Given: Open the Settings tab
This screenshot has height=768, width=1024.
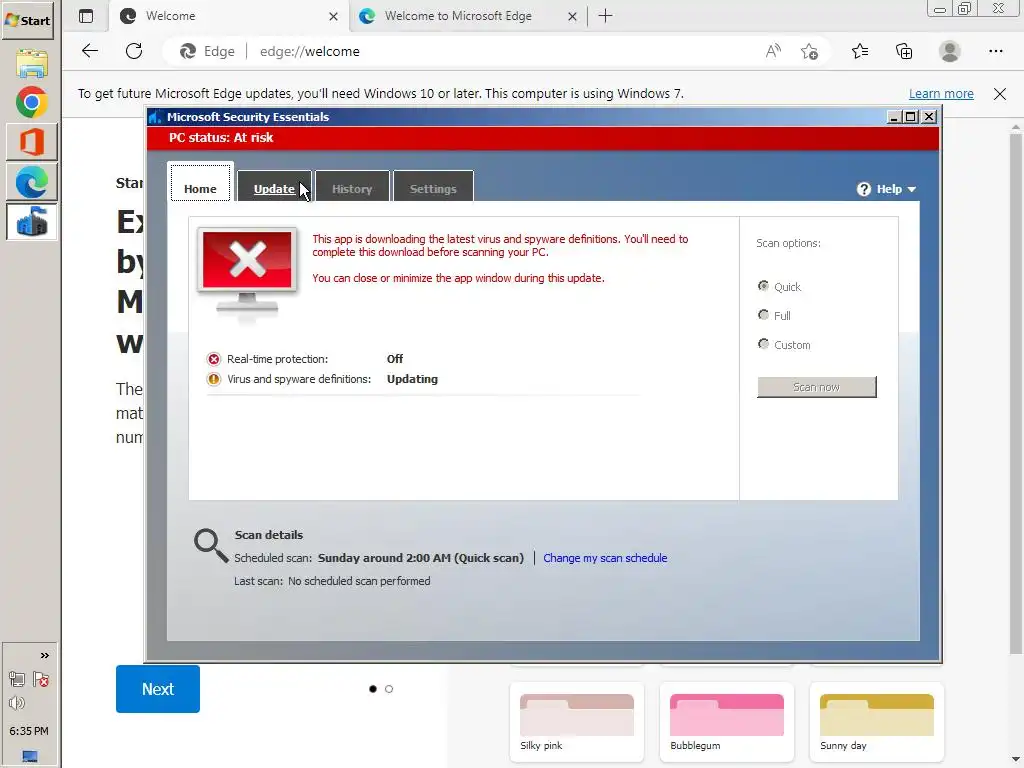Looking at the screenshot, I should pos(433,187).
